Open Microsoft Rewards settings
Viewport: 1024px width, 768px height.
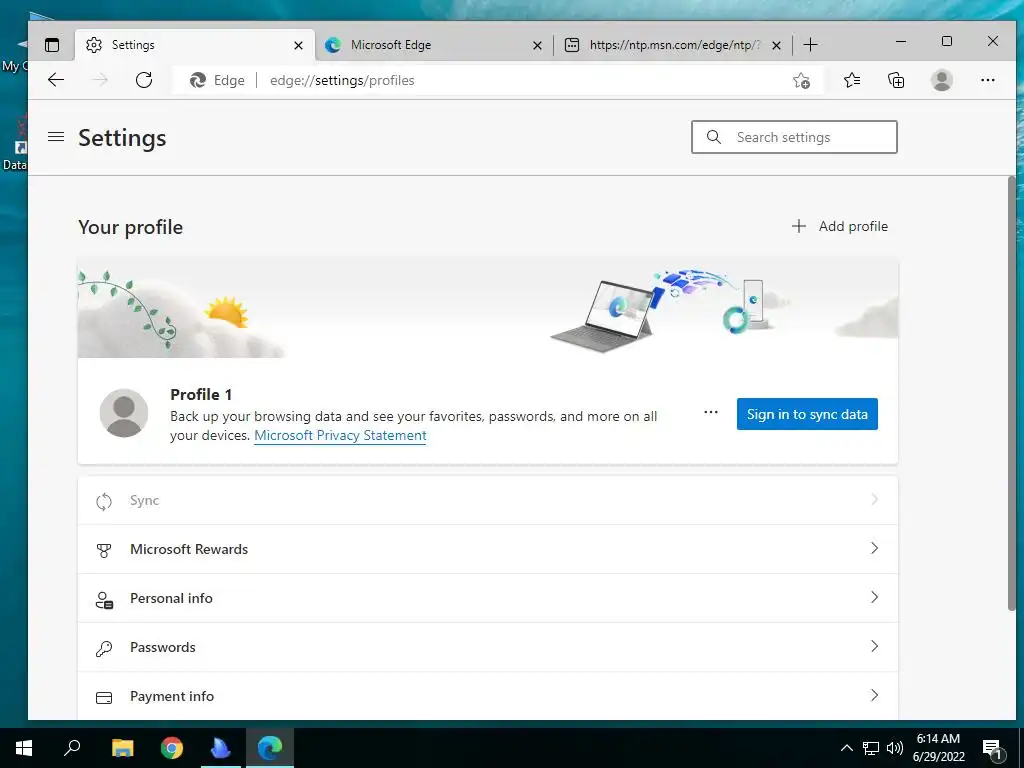488,549
